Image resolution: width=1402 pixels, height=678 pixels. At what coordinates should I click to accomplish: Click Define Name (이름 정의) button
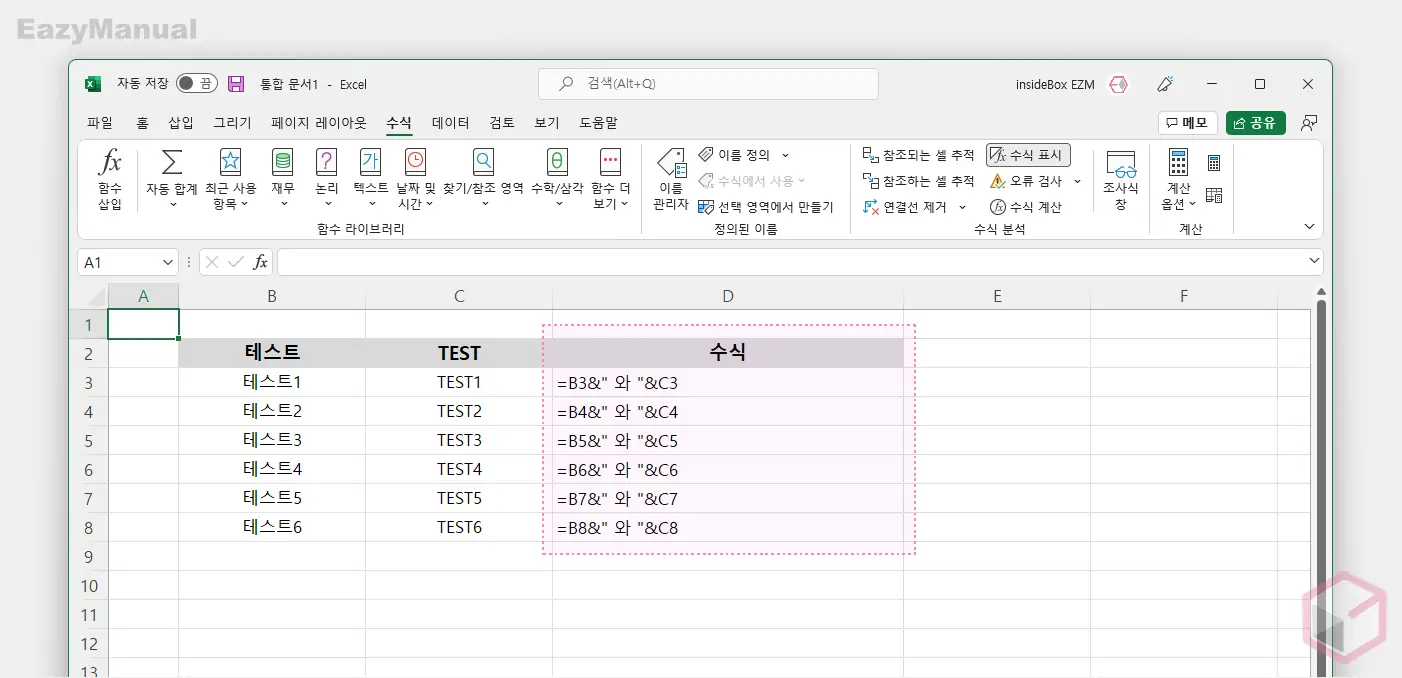point(735,155)
